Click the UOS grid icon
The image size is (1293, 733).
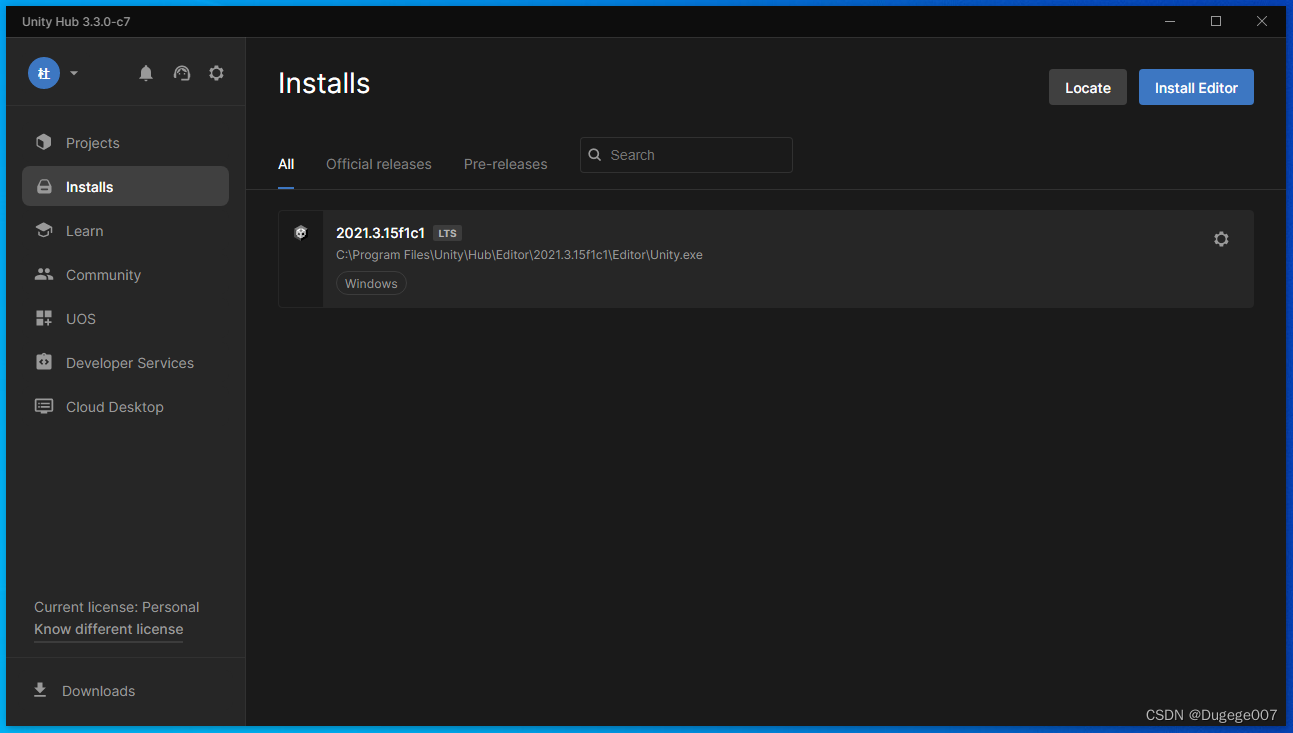44,318
